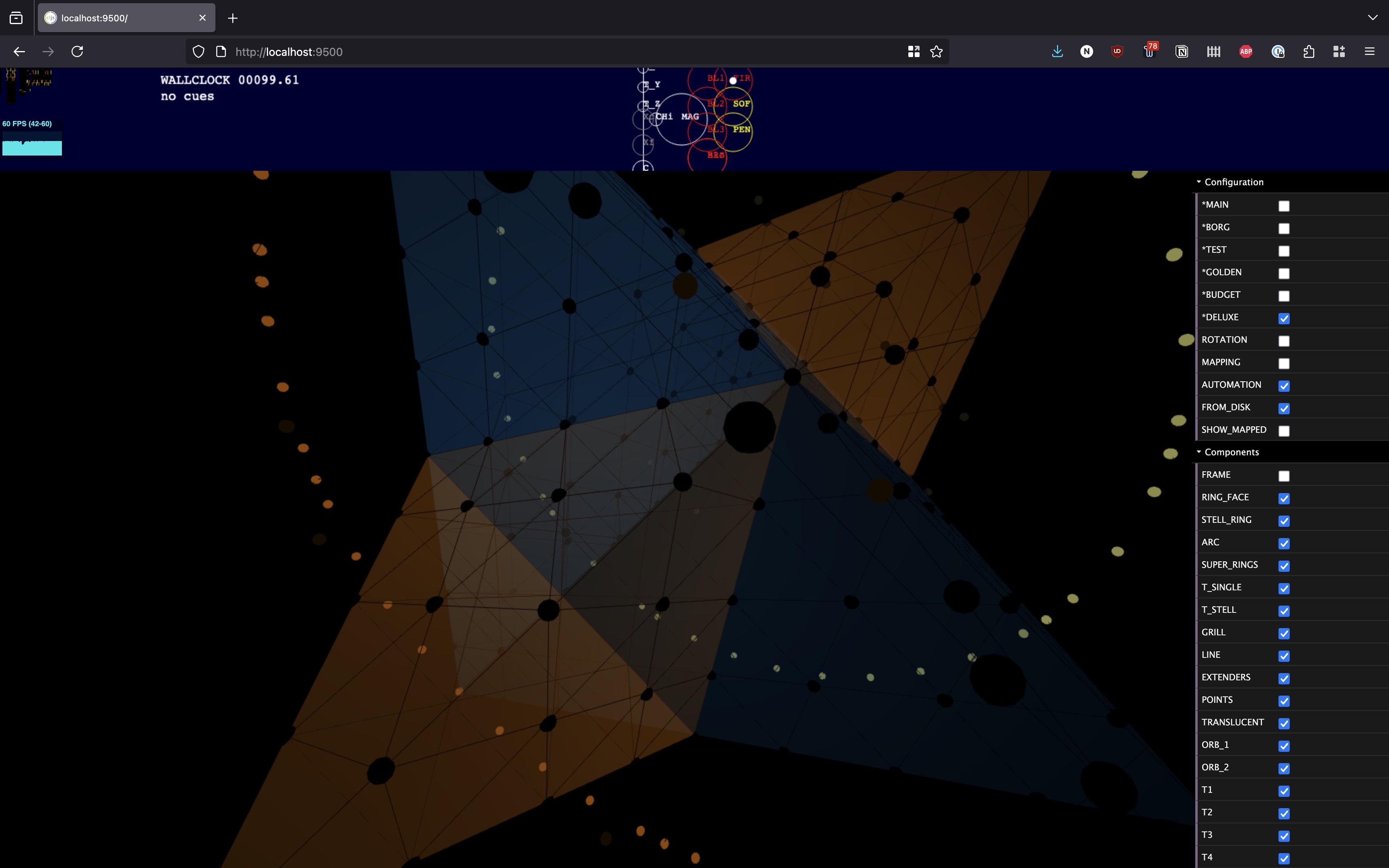Open the Notion web clipper extension

1182,52
